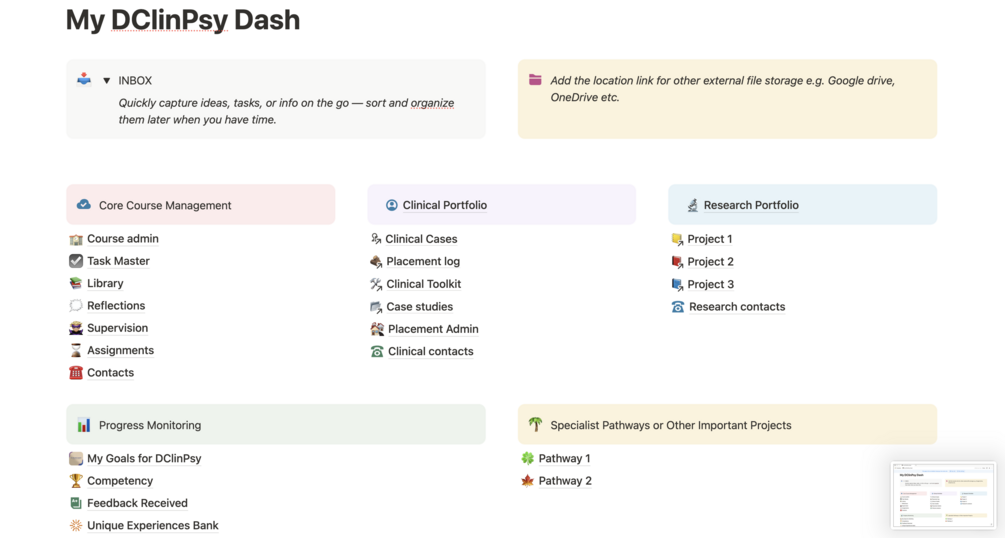Viewport: 1005px width, 538px height.
Task: Click the Progress Monitoring bar chart icon
Action: tap(84, 425)
